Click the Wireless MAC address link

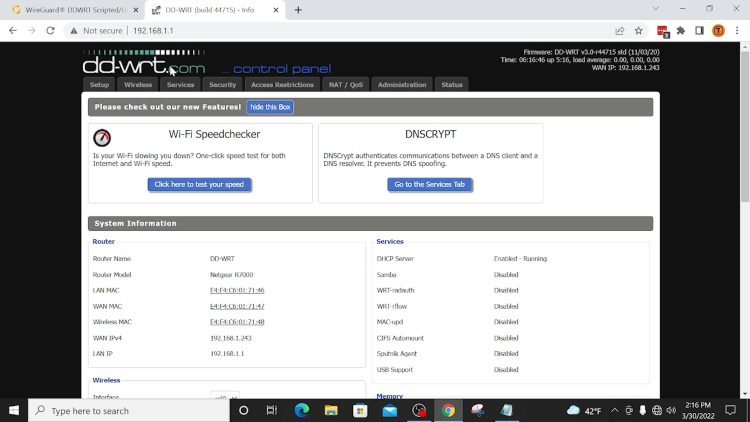[x=237, y=322]
